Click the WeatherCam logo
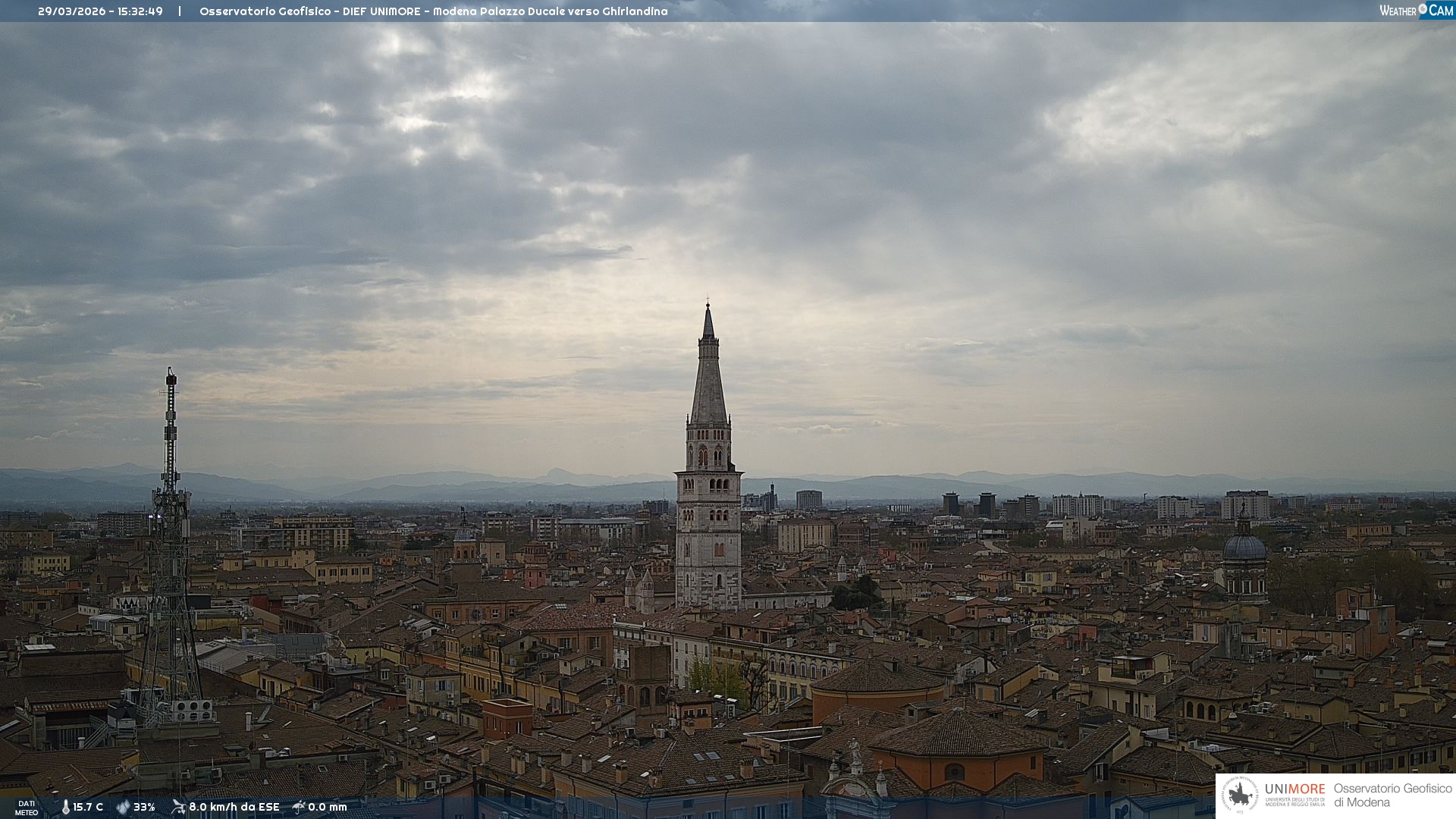Viewport: 1456px width, 819px height. 1416,11
